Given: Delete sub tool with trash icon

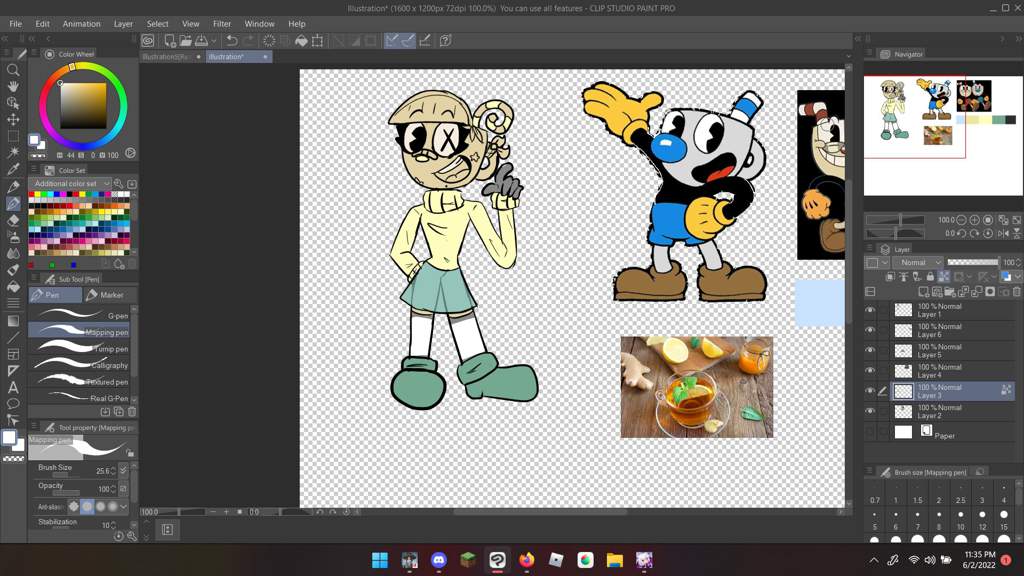Looking at the screenshot, I should pos(132,411).
